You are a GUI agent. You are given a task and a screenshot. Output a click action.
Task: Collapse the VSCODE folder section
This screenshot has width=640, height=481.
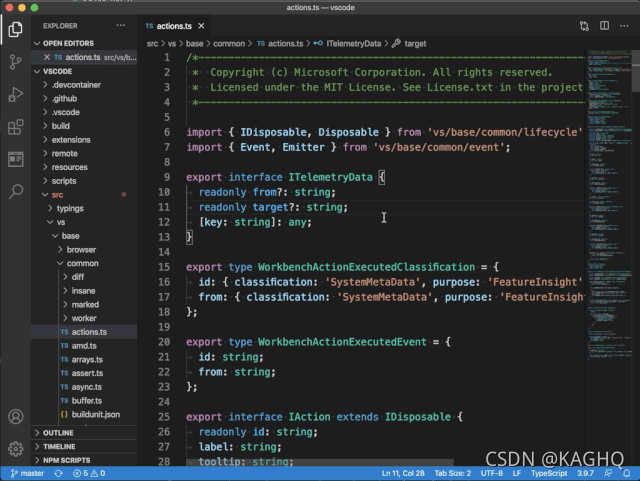pos(84,71)
